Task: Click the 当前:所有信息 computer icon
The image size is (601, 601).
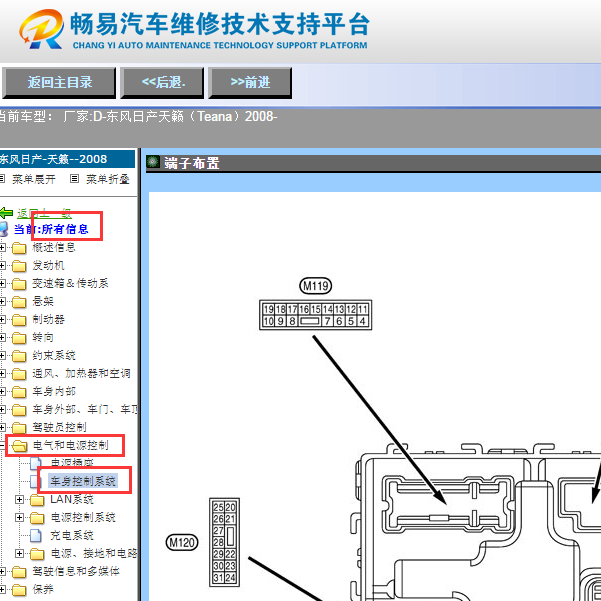Action: [x=4, y=229]
